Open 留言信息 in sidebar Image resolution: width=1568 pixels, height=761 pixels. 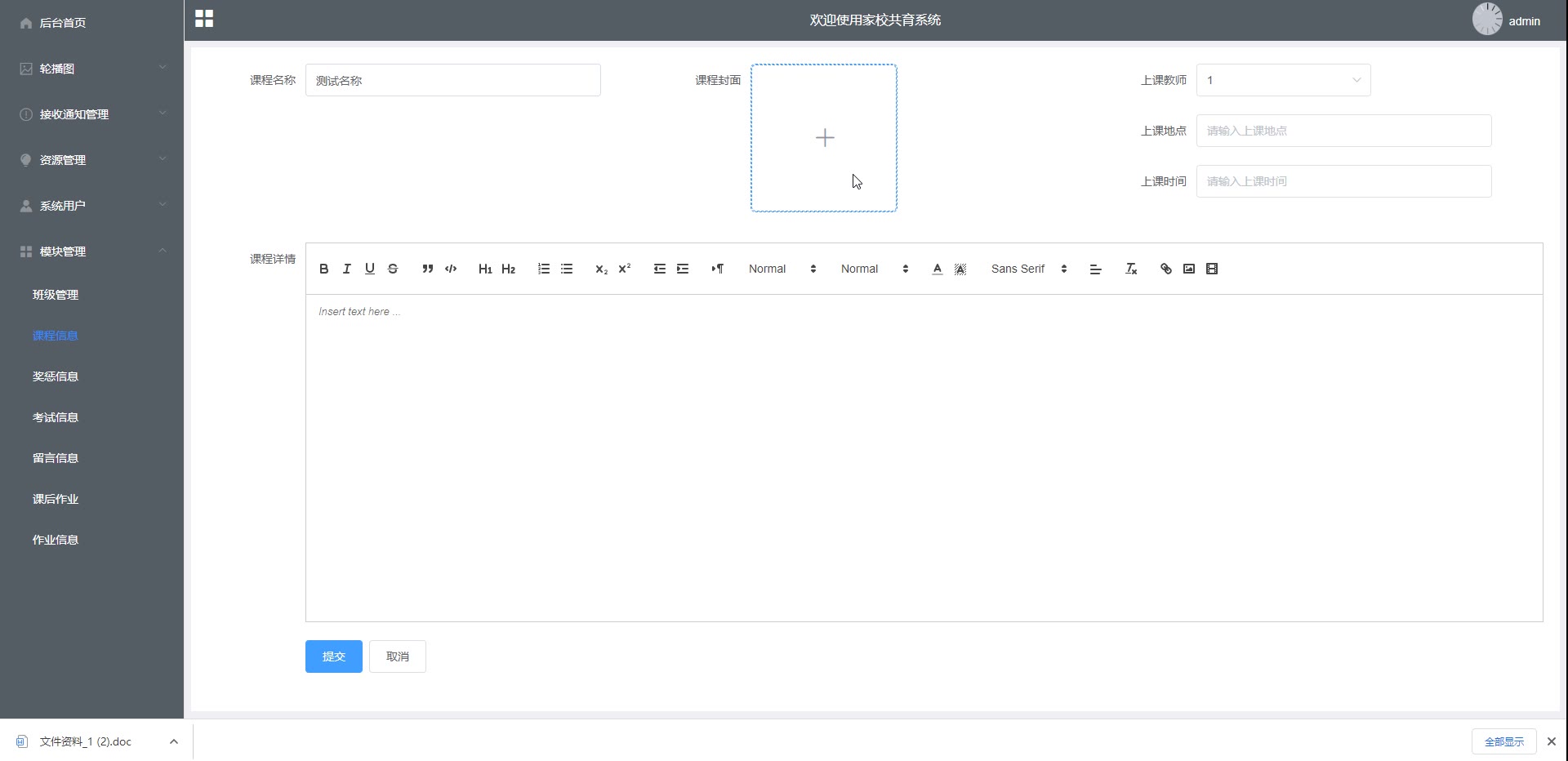56,458
